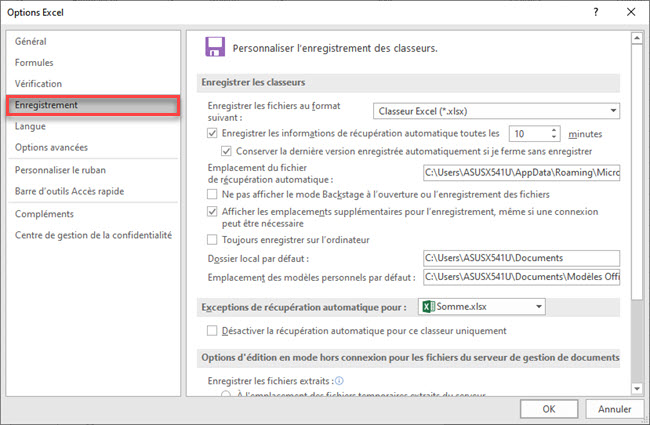650x425 pixels.
Task: Click the vertical scrollbar thumb
Action: tap(637, 171)
